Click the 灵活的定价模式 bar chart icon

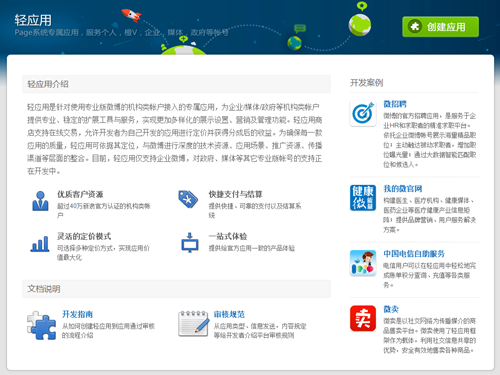click(x=40, y=244)
